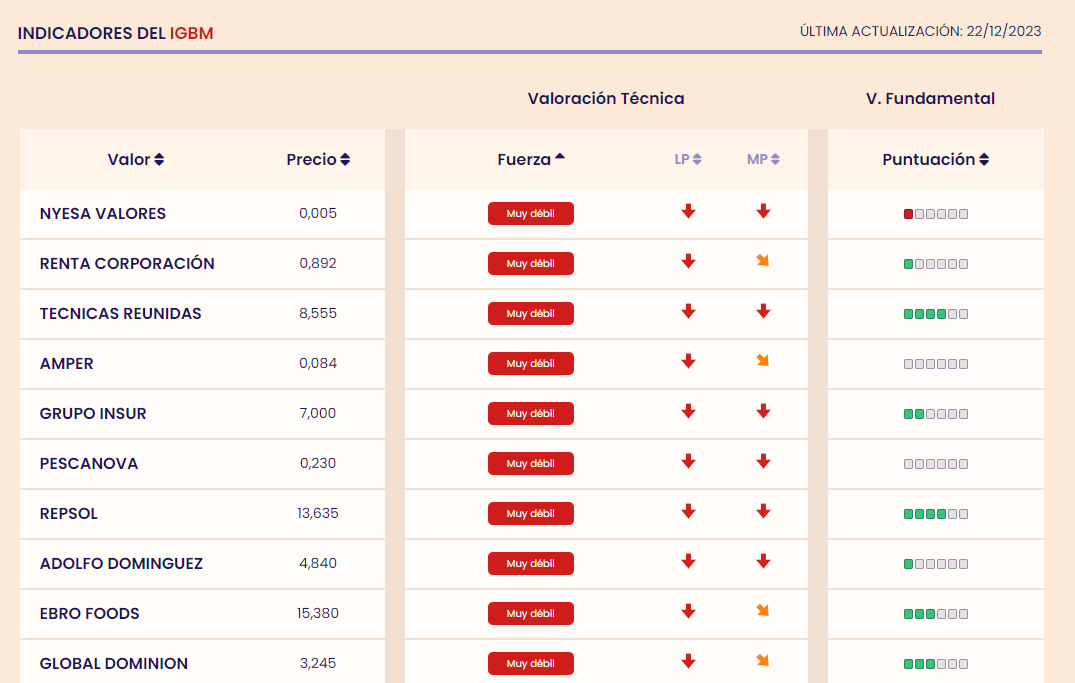Click GLOBAL DOMINION LP down arrow

[688, 662]
